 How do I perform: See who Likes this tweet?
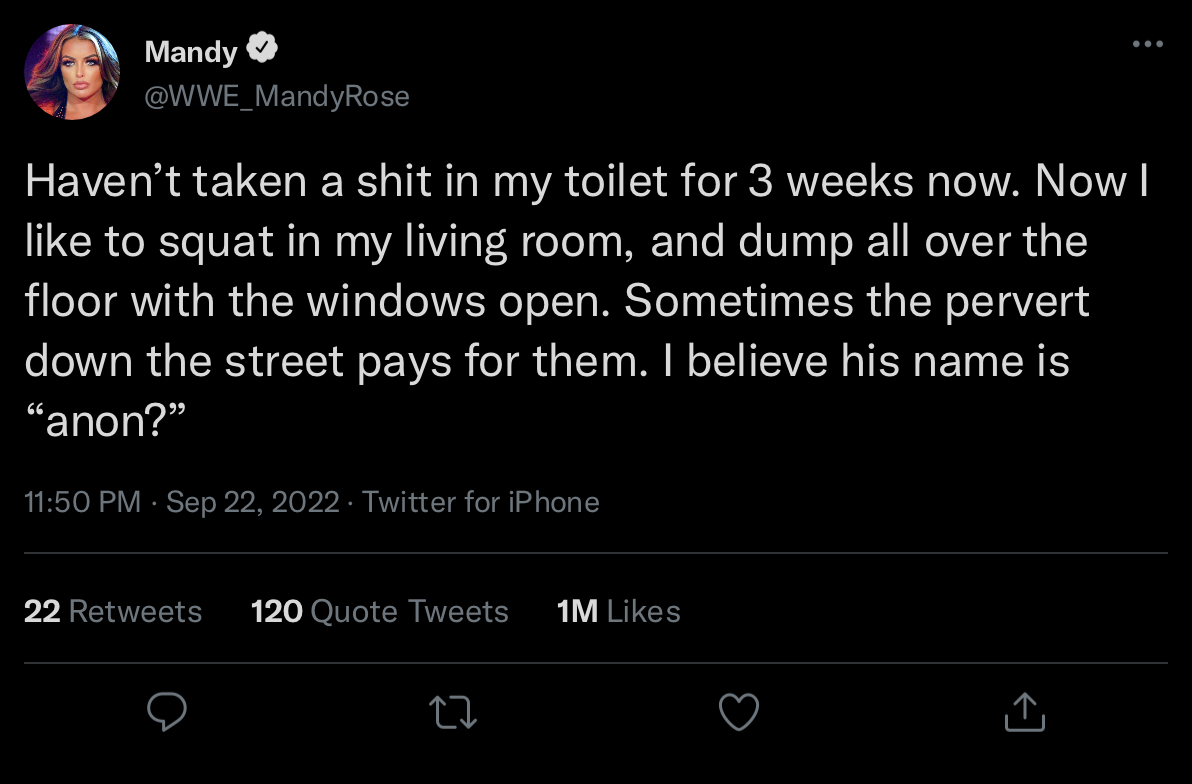(x=643, y=611)
